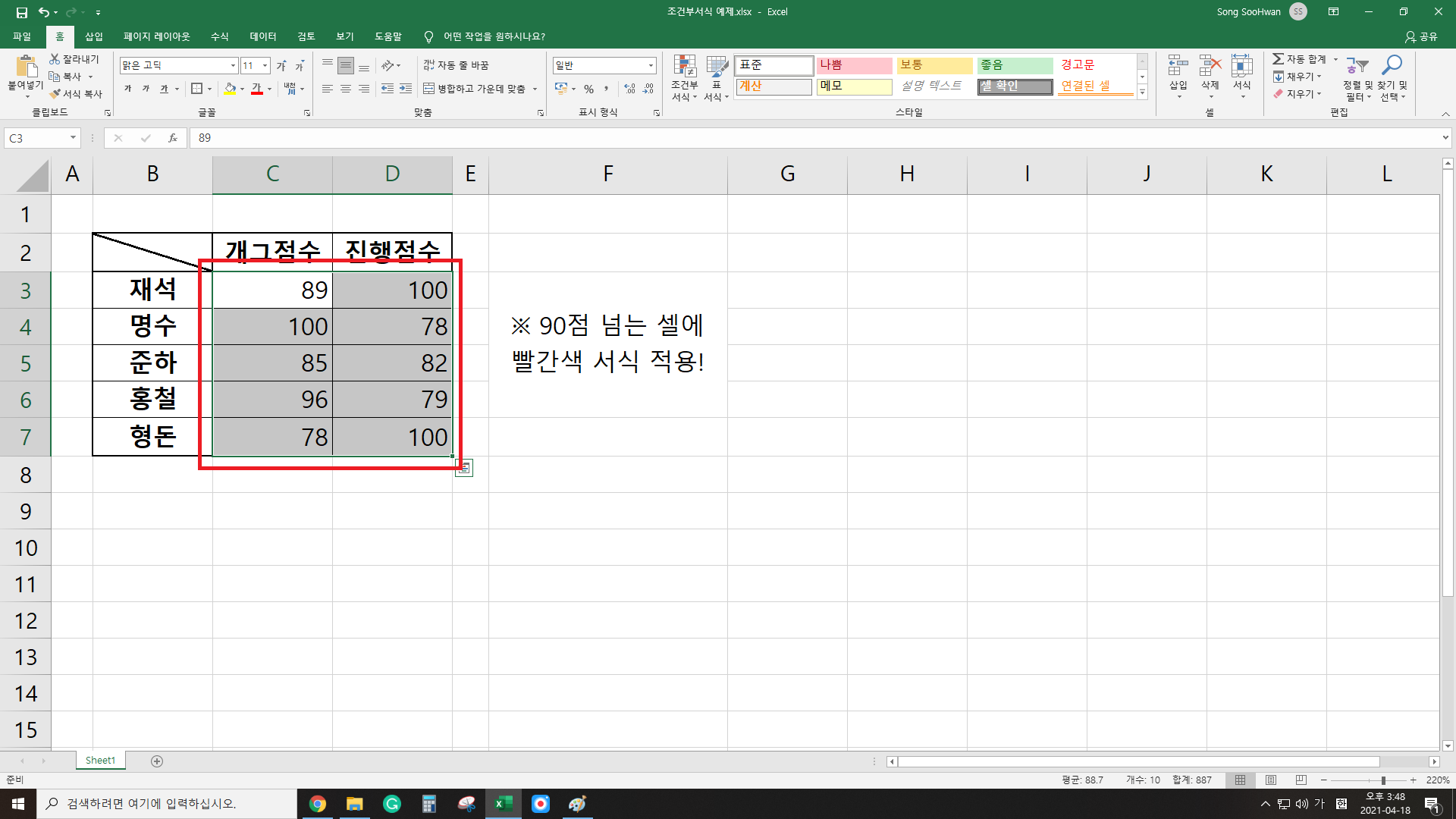Click the Increase Font Size icon
Screen dimensions: 1456x819
[x=281, y=66]
